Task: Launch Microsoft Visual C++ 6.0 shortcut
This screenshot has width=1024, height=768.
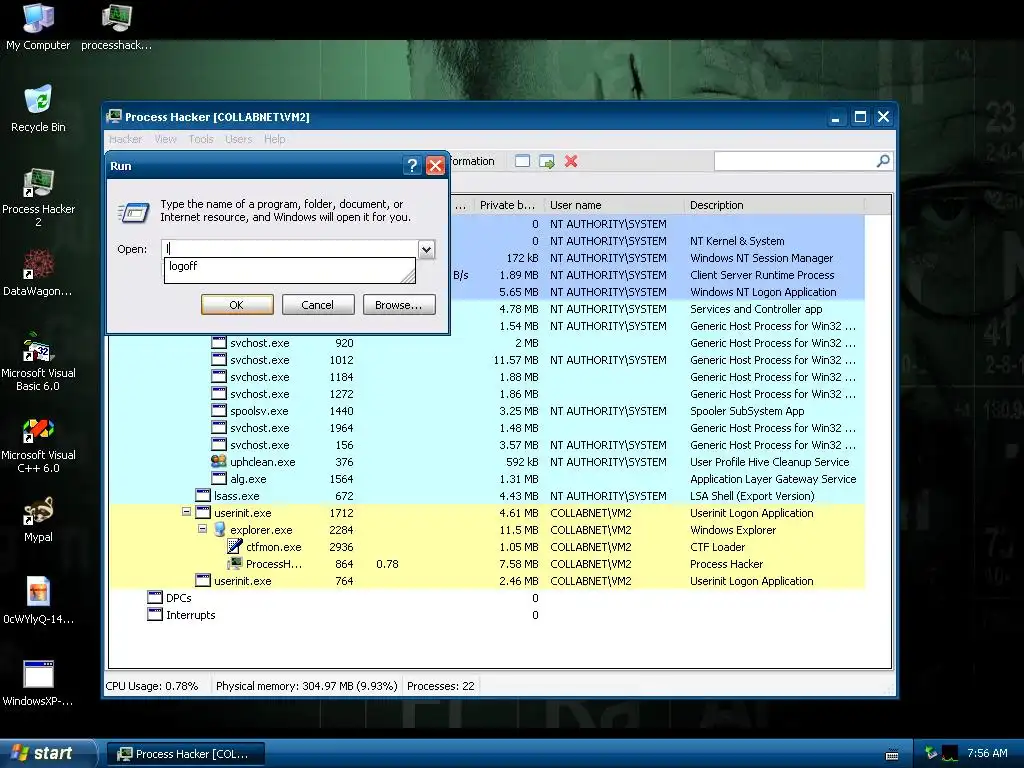Action: pos(38,443)
